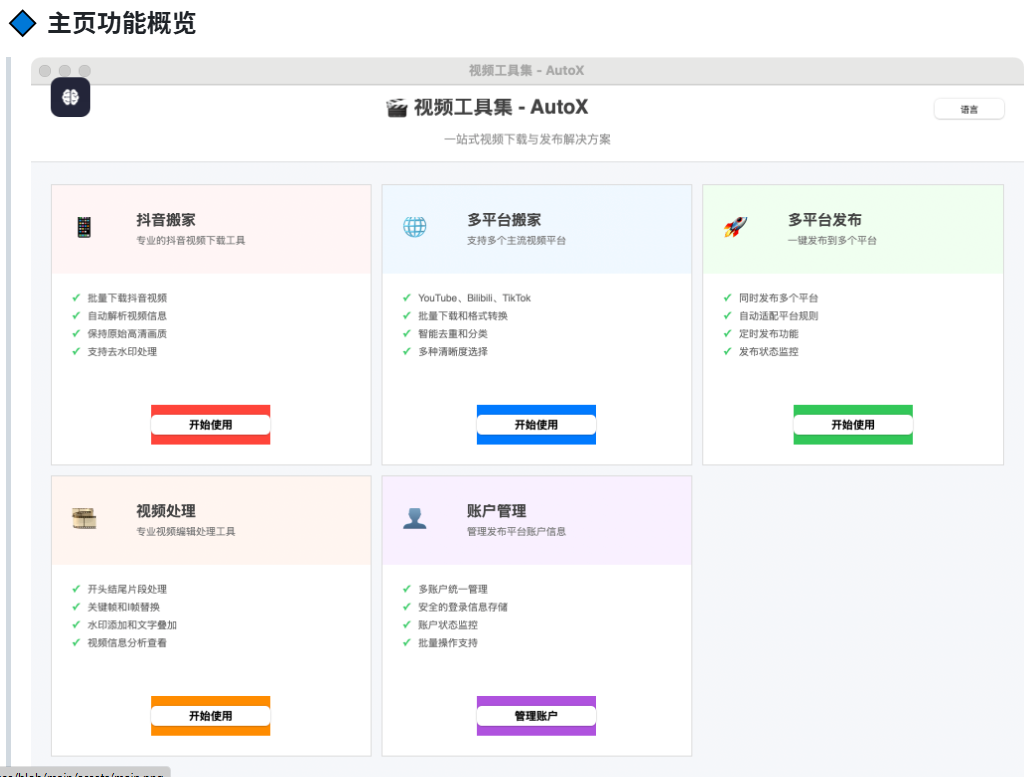Click the checkmark next to 批量下载抖音视频
The width and height of the screenshot is (1032, 777).
76,298
